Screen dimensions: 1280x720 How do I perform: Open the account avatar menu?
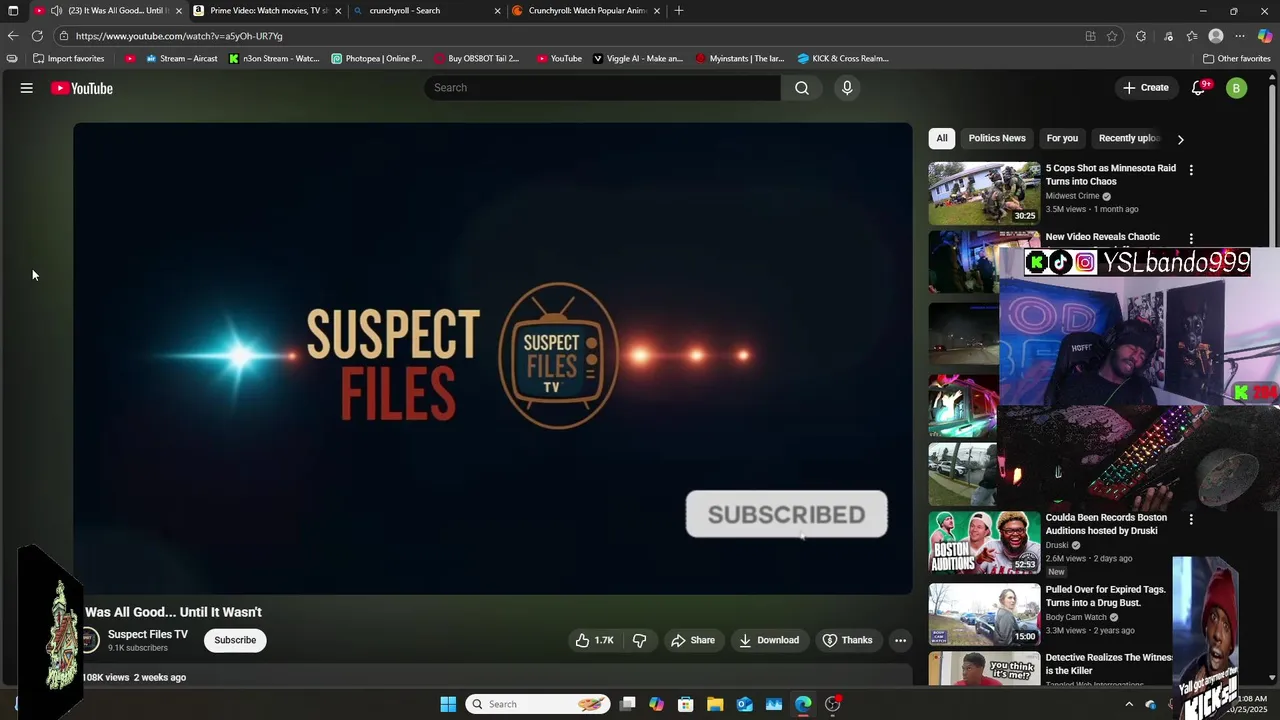(x=1237, y=88)
